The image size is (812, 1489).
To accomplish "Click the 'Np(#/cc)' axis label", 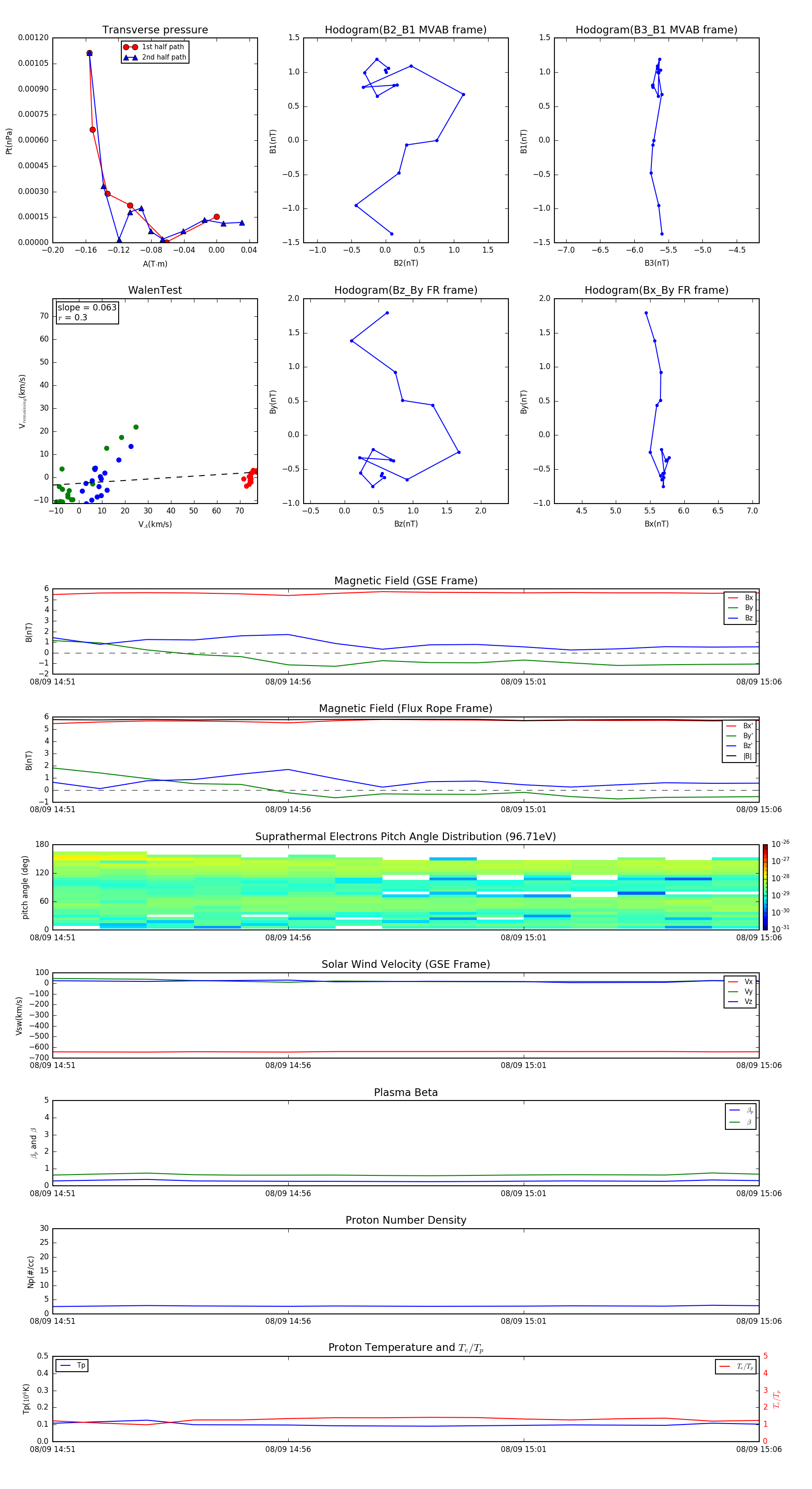I will pos(31,1271).
